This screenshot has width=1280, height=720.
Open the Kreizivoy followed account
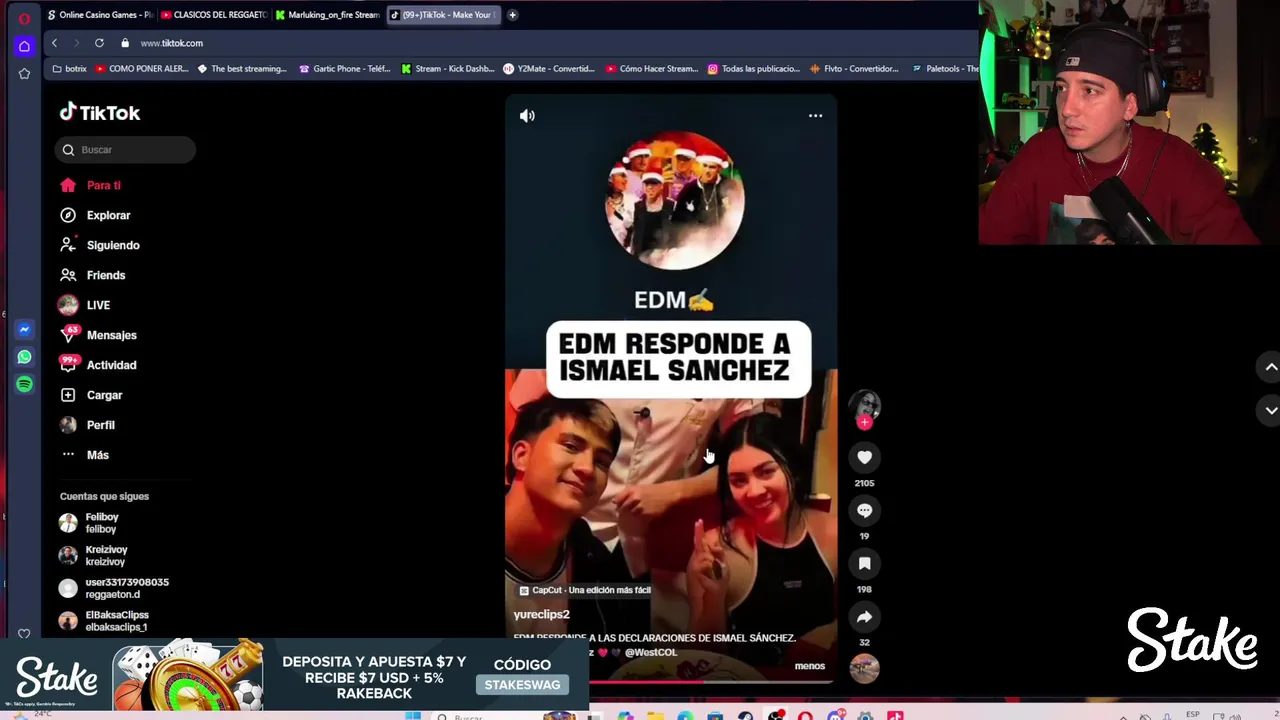93,556
